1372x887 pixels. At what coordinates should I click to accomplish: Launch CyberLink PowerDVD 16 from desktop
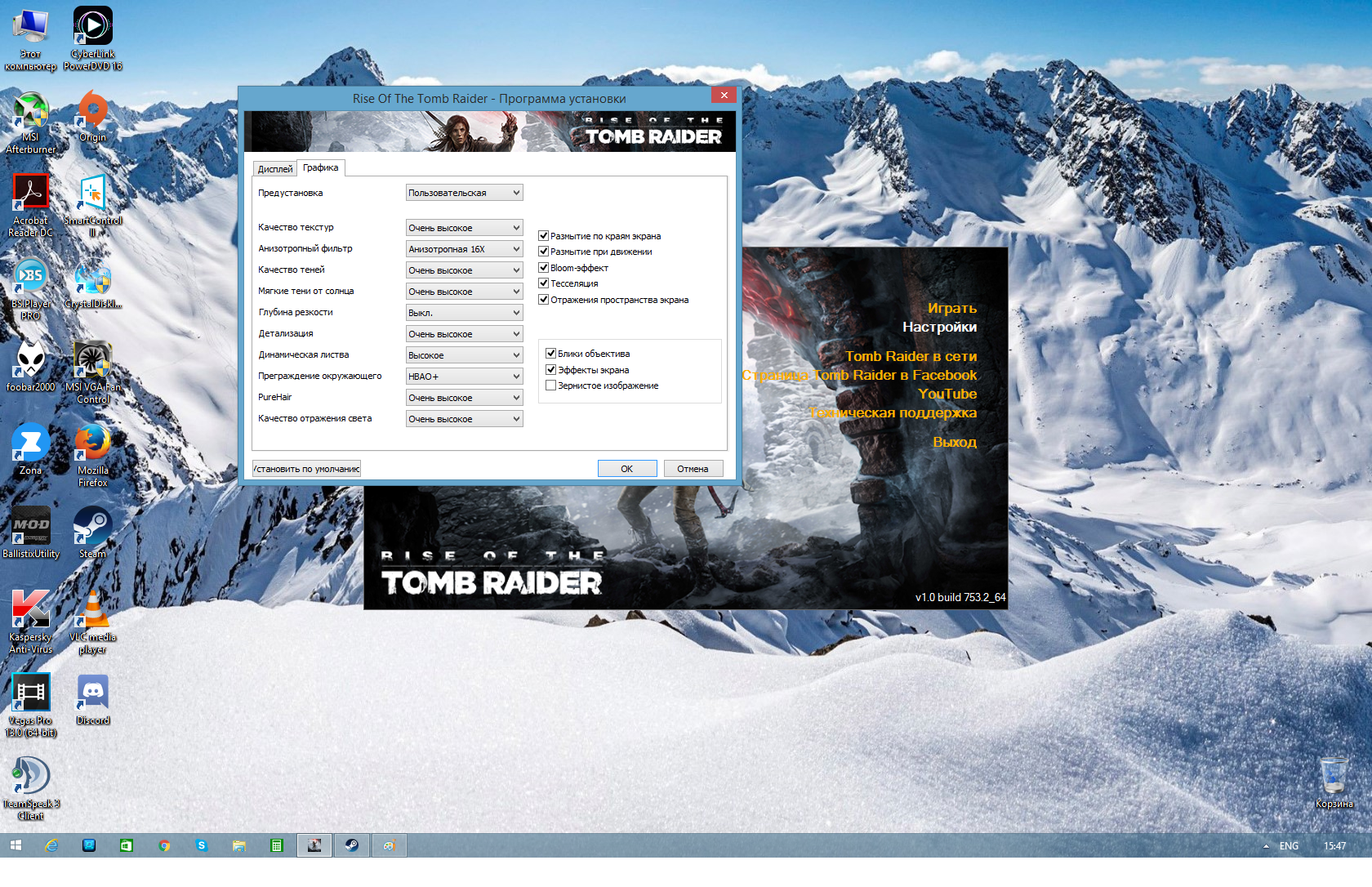(93, 38)
